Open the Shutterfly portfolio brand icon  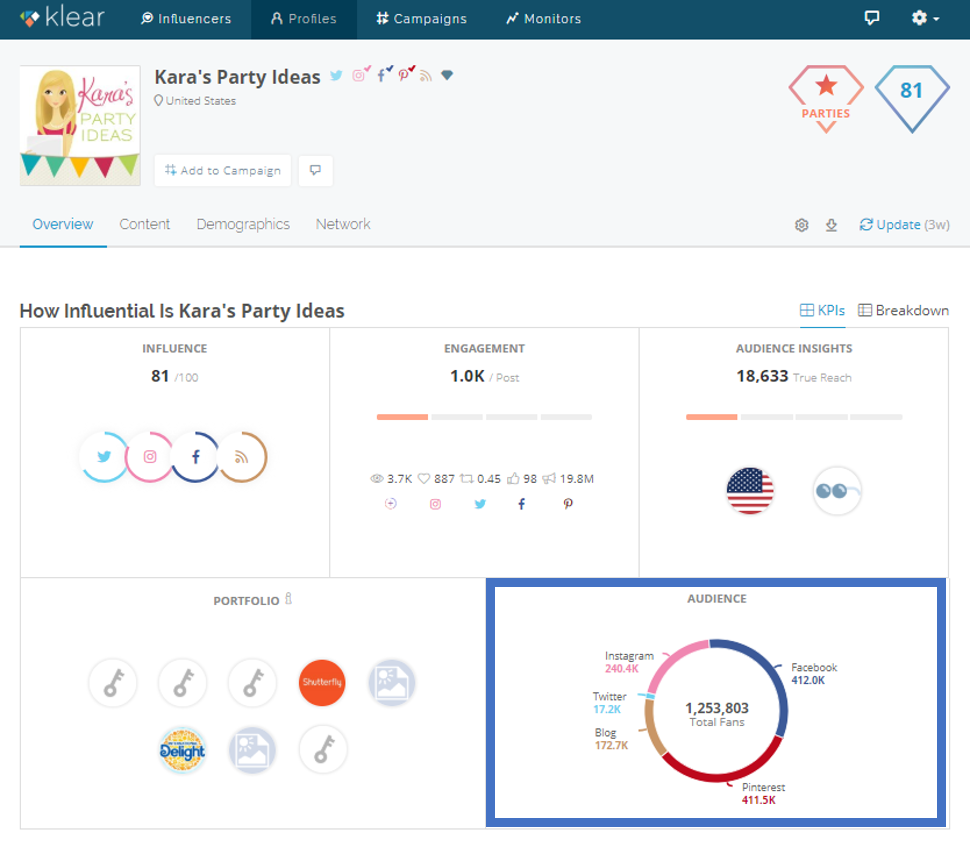(x=322, y=684)
